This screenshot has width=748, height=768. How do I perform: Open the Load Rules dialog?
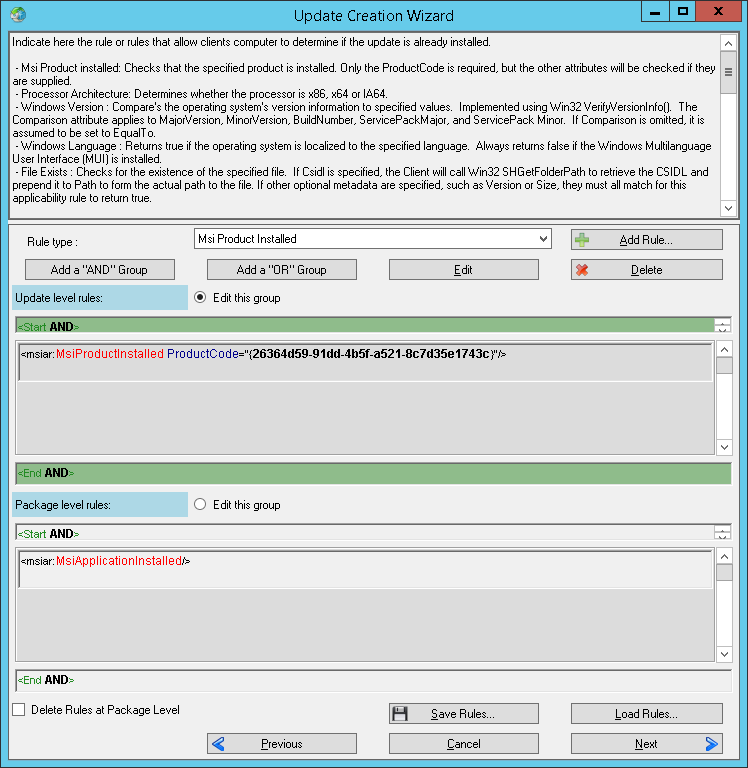(647, 714)
